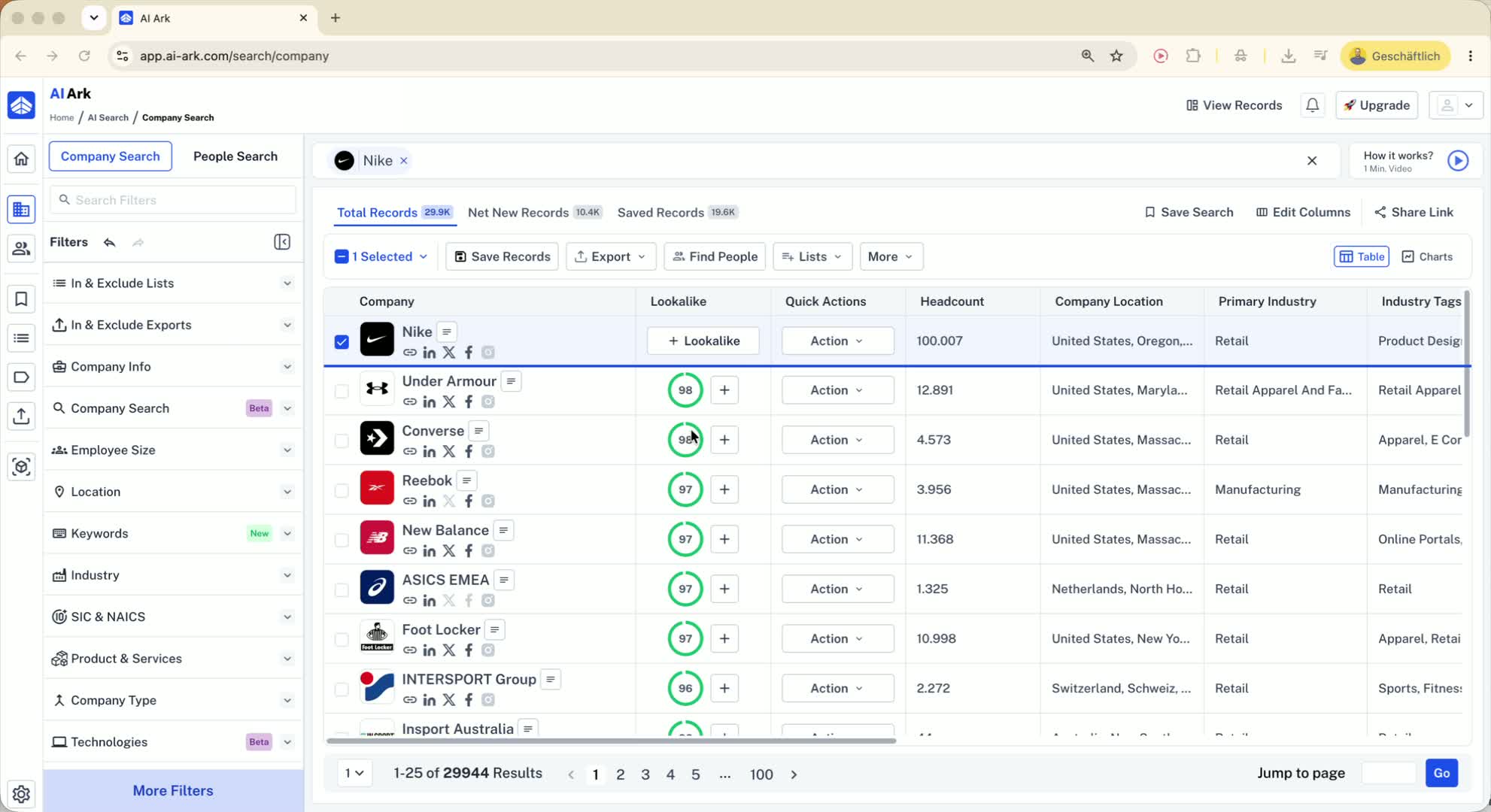This screenshot has height=812, width=1491.
Task: Play the How it works video
Action: click(1458, 161)
